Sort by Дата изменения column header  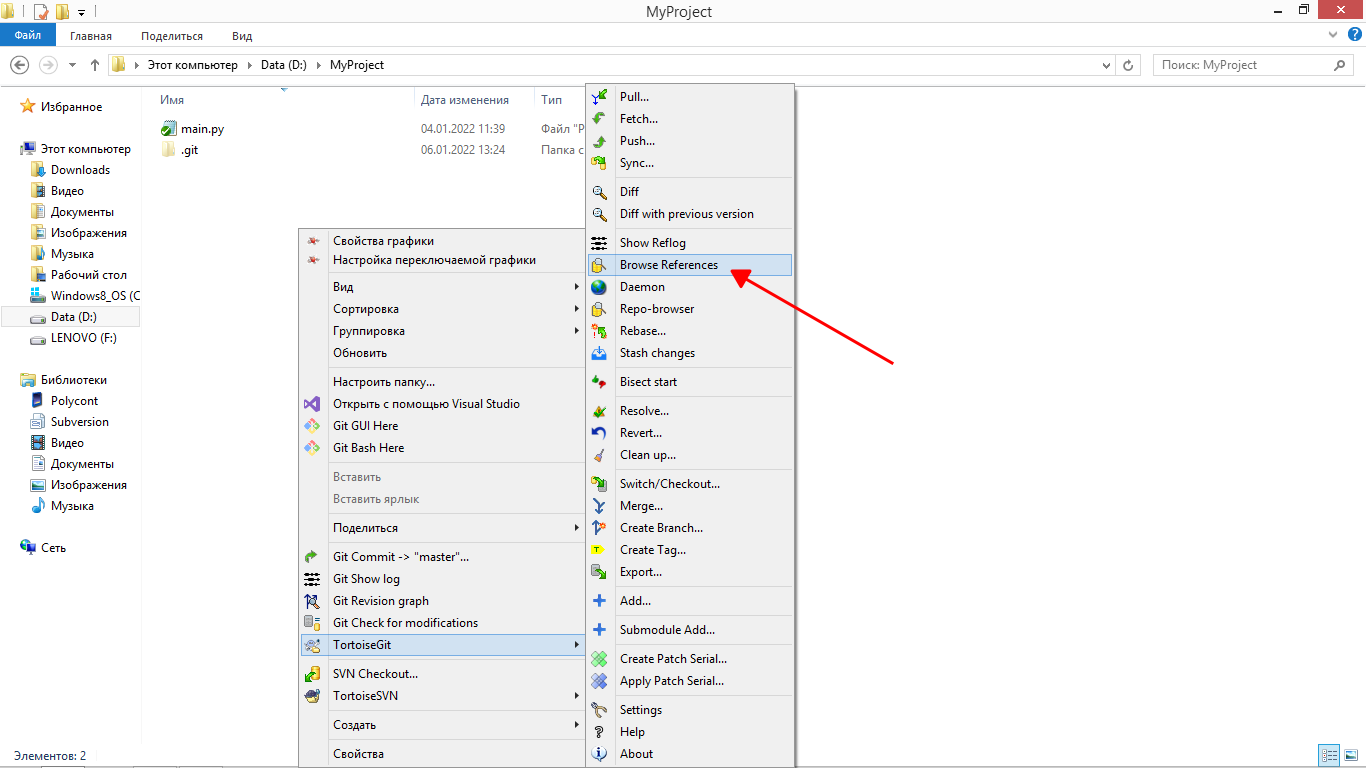pos(464,100)
